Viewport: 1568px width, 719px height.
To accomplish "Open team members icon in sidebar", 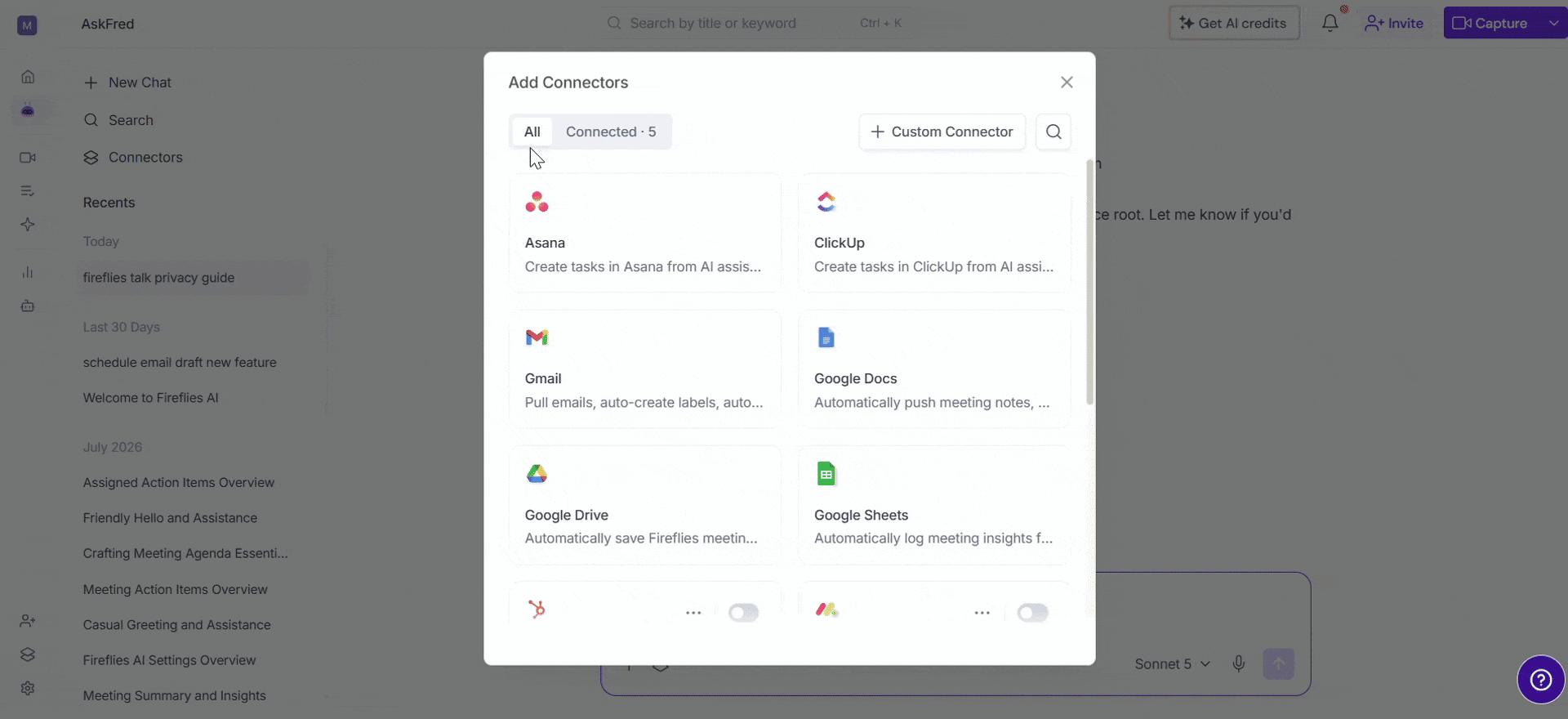I will click(28, 621).
